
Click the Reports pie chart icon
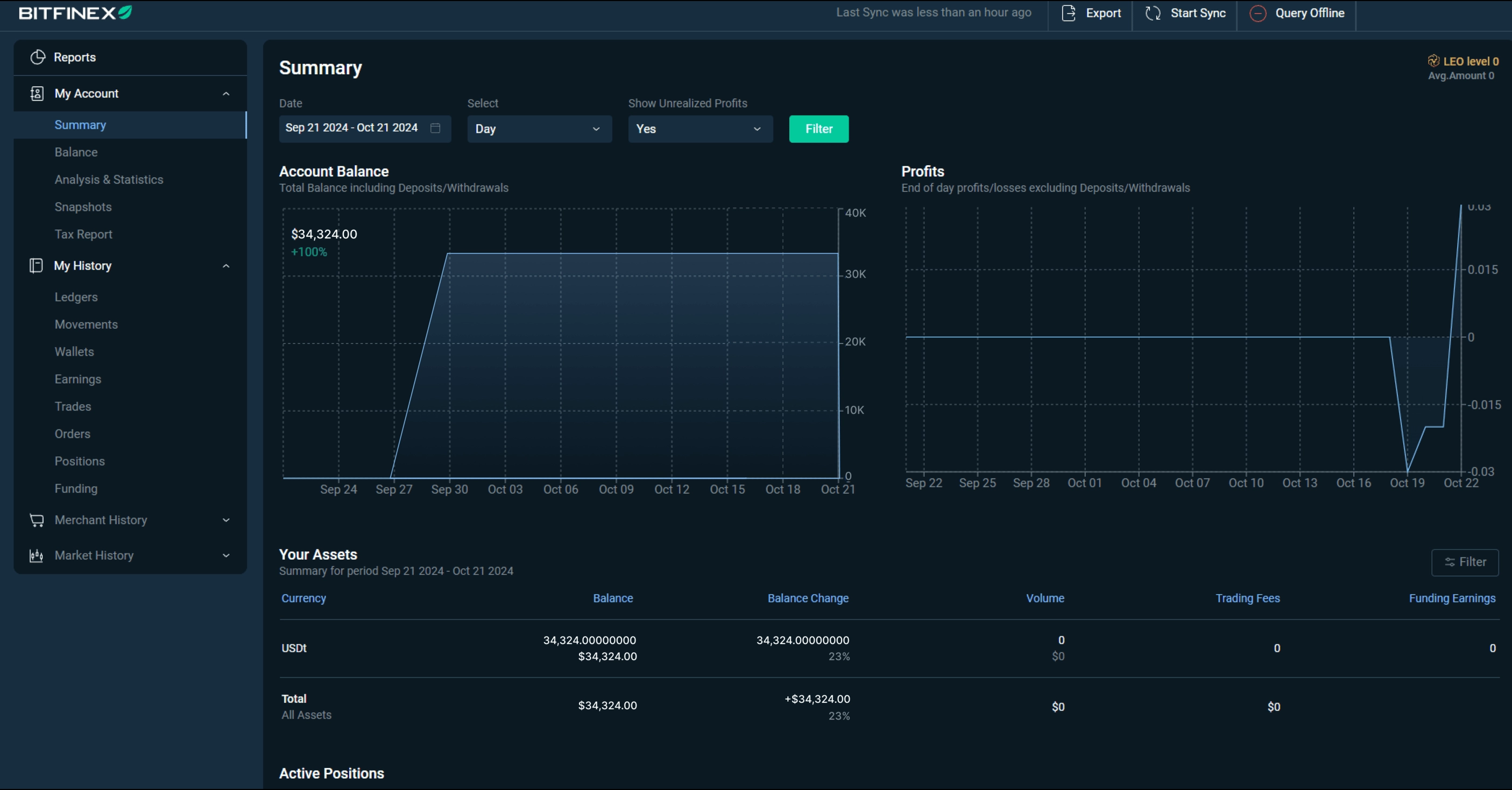click(38, 57)
